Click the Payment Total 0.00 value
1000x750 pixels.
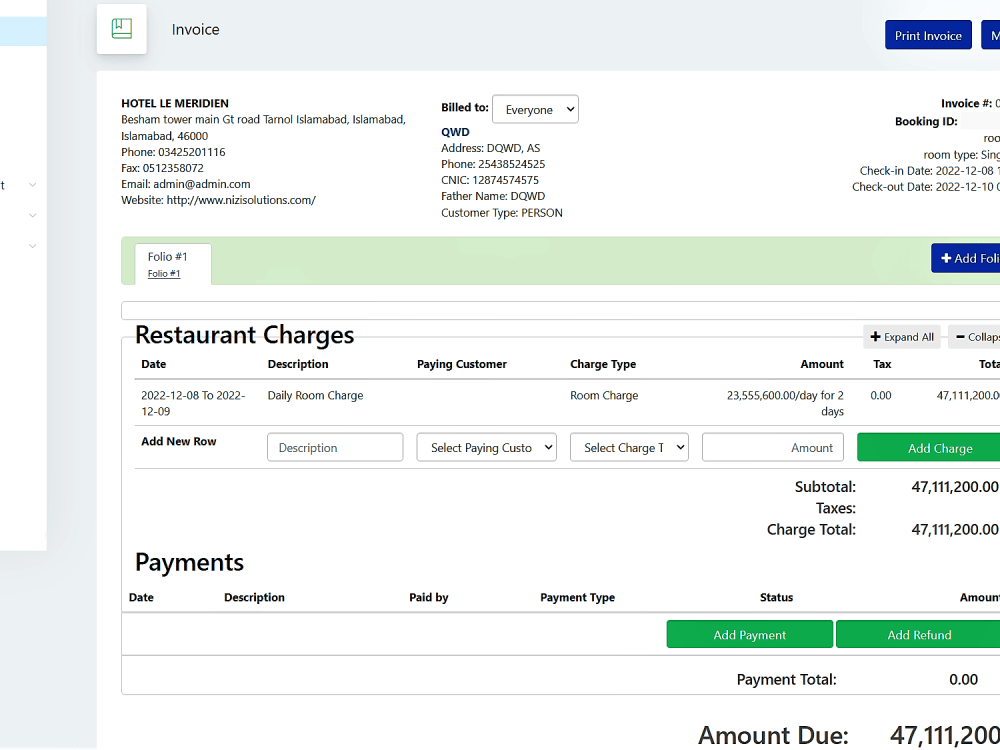[963, 679]
